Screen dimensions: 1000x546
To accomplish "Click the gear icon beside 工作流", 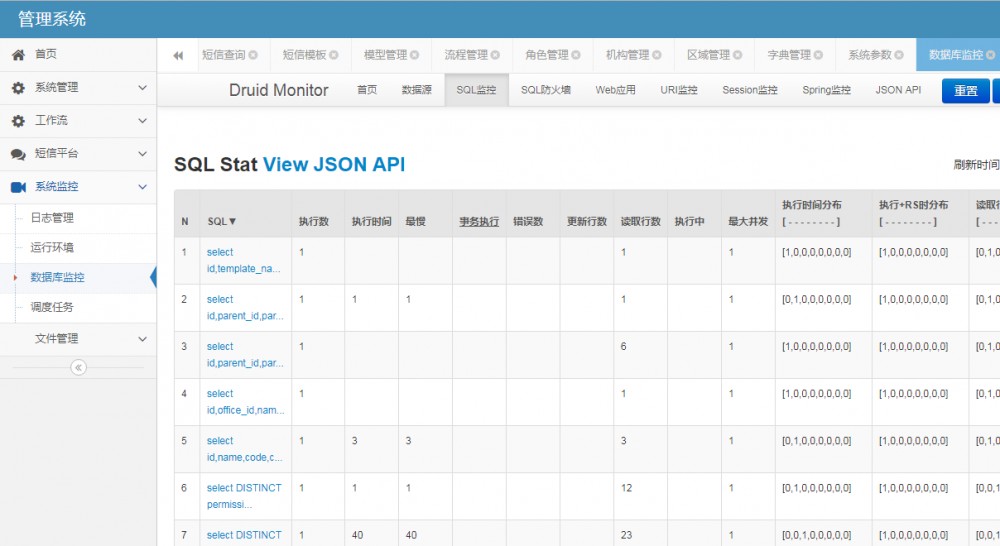I will (18, 121).
